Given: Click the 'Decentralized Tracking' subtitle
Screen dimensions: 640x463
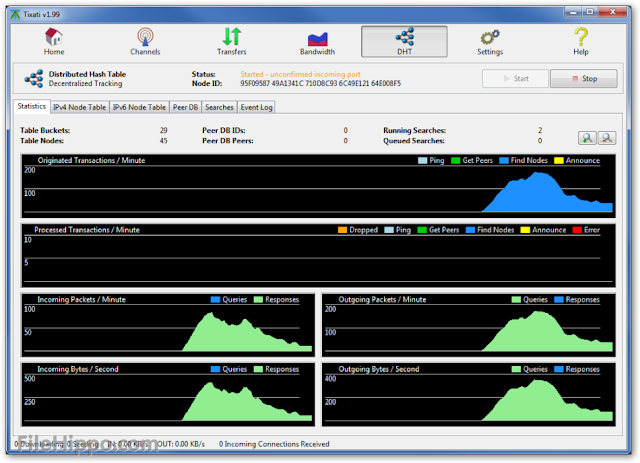Looking at the screenshot, I should 85,83.
